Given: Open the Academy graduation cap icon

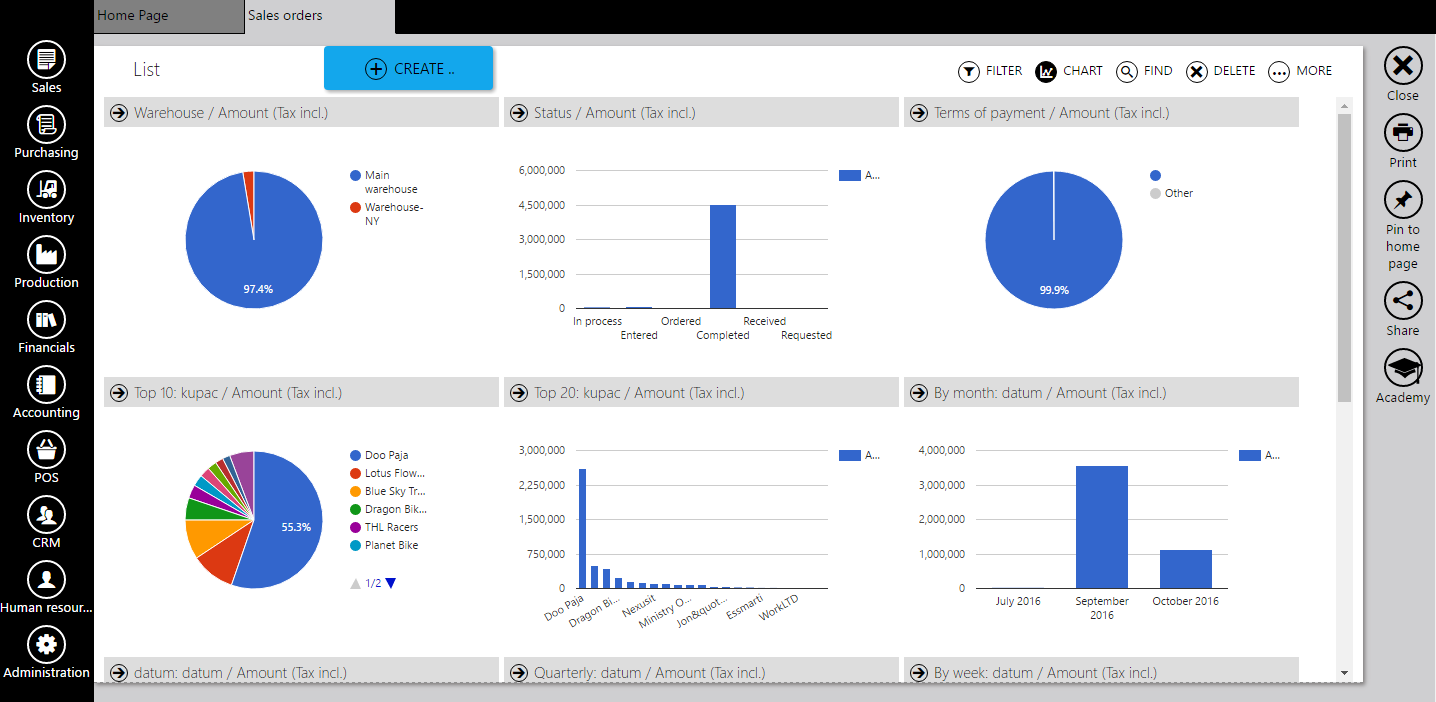Looking at the screenshot, I should [x=1403, y=368].
